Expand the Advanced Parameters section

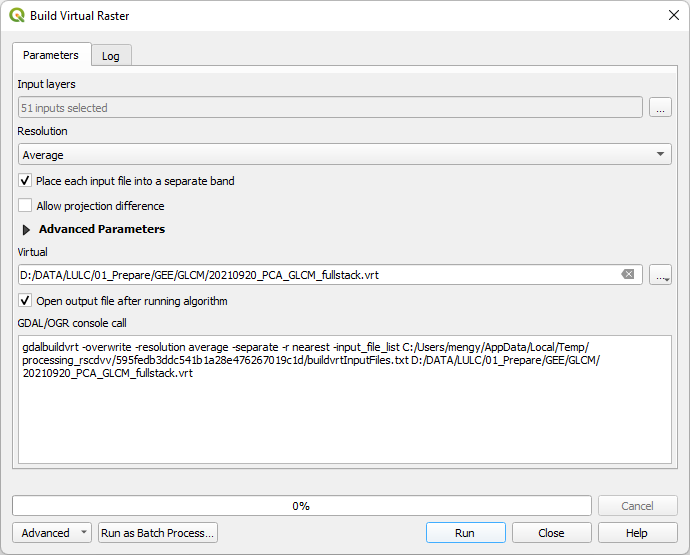coord(26,230)
